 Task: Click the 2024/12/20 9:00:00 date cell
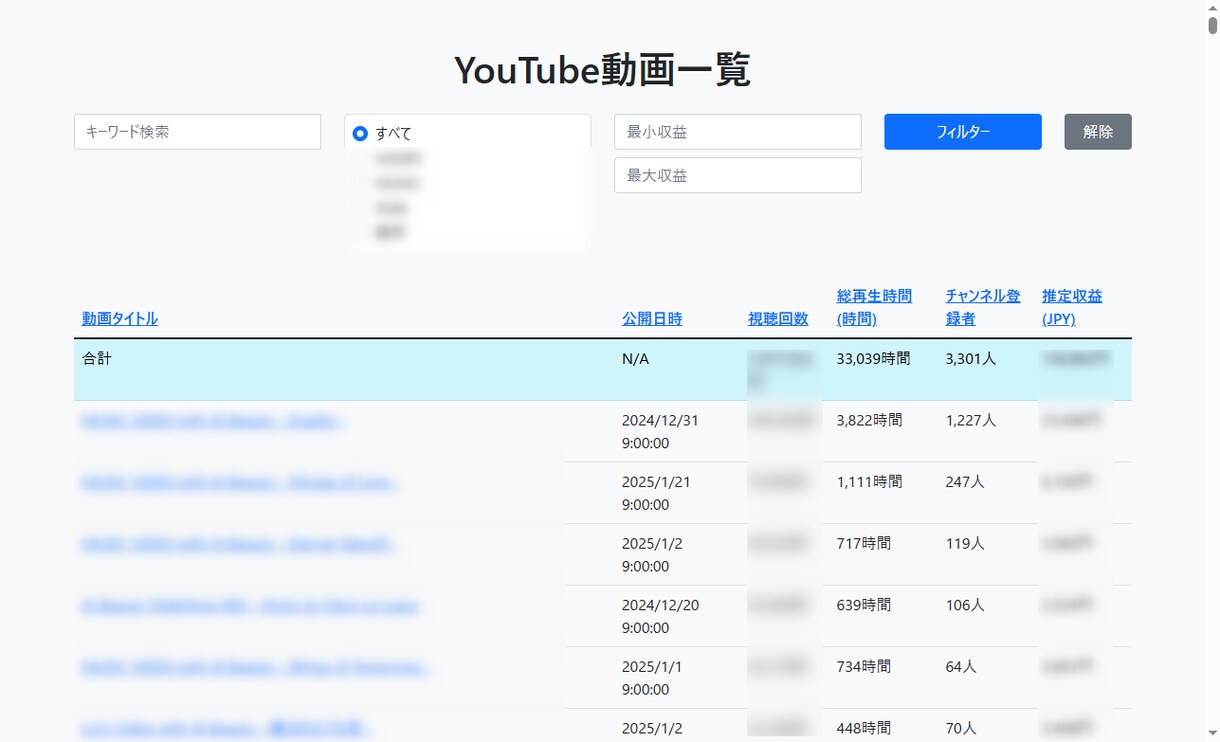[660, 617]
